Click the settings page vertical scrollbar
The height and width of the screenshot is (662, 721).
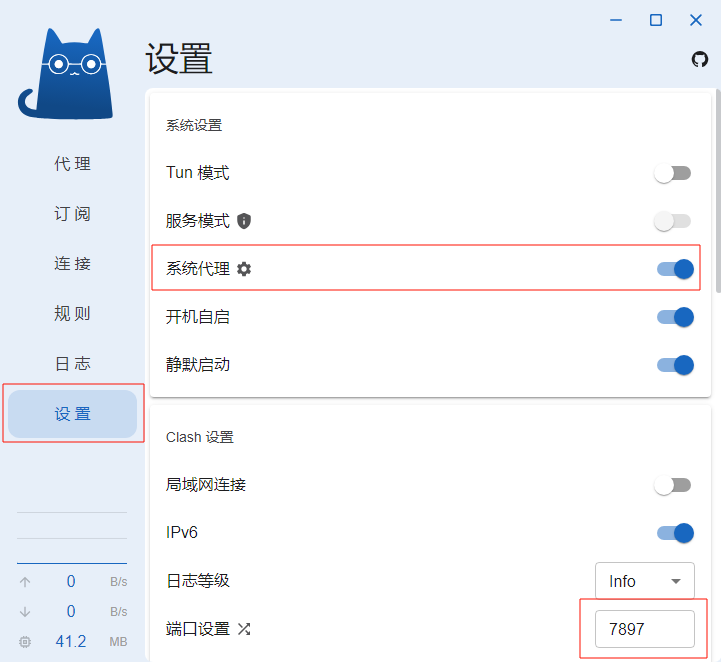click(718, 191)
